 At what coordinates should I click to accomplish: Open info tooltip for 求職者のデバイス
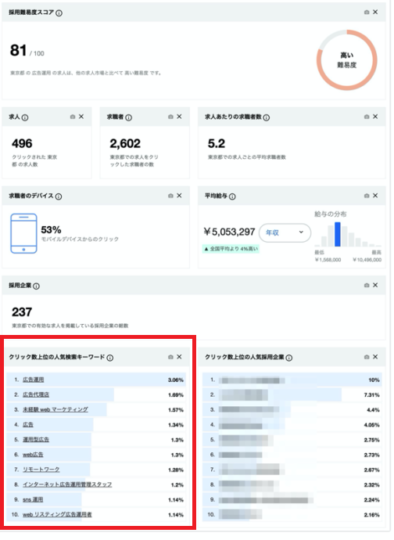click(x=59, y=196)
